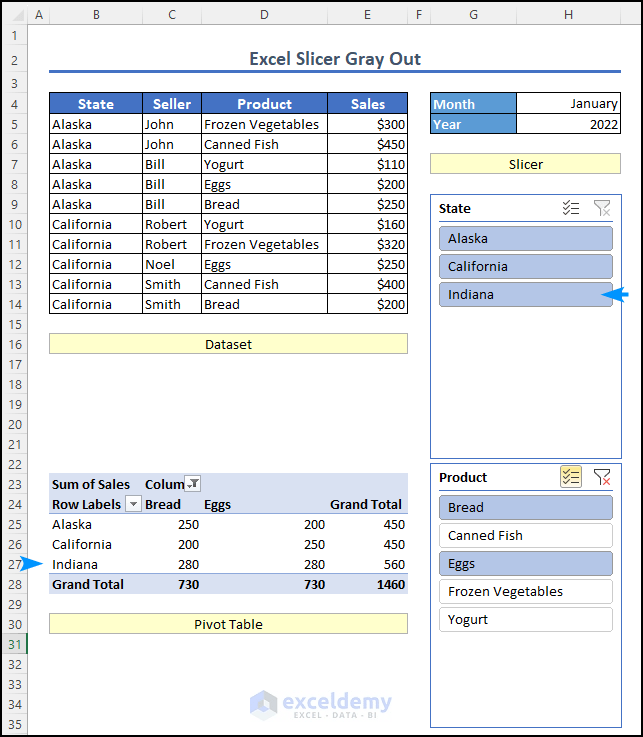
Task: Click the $300 sales cell
Action: click(x=368, y=124)
